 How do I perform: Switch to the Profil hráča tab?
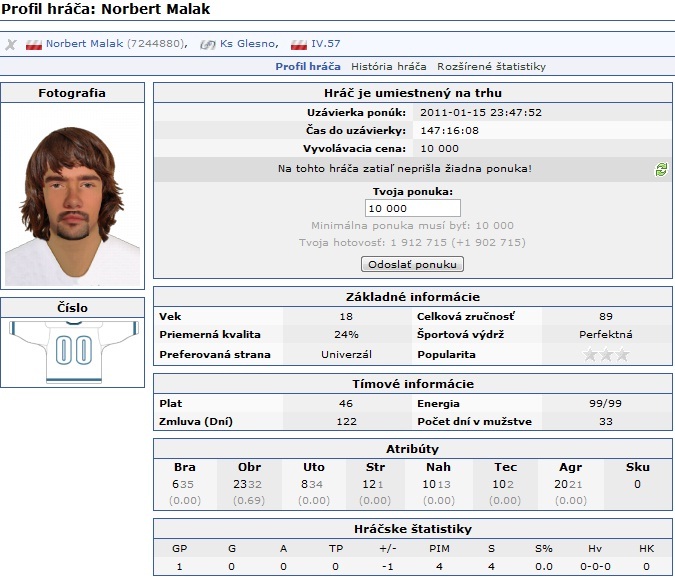tap(308, 67)
